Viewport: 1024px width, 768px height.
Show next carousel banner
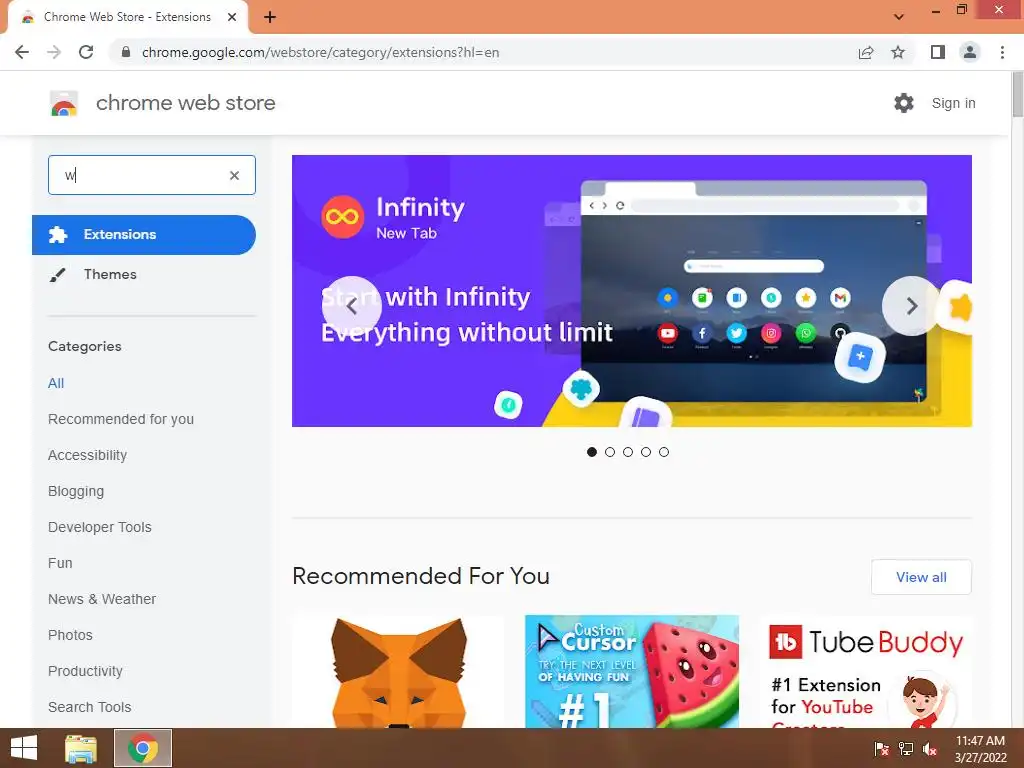912,306
